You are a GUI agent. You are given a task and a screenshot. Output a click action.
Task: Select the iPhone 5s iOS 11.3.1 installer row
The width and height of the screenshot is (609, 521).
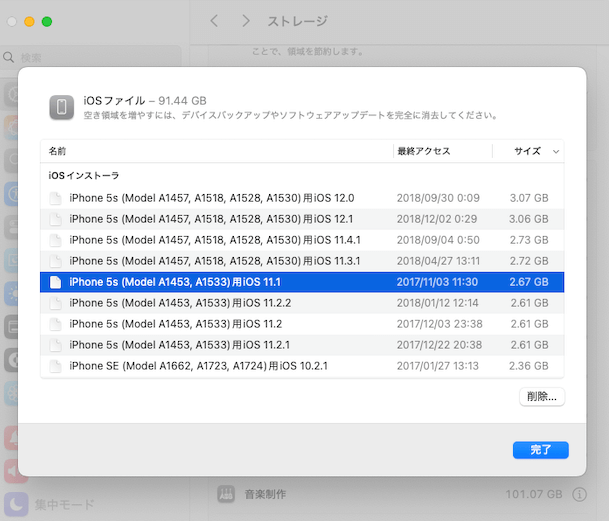302,261
